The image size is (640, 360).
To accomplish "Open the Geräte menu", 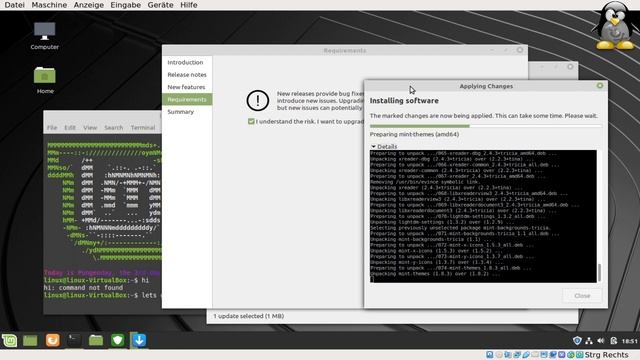I will (x=160, y=5).
